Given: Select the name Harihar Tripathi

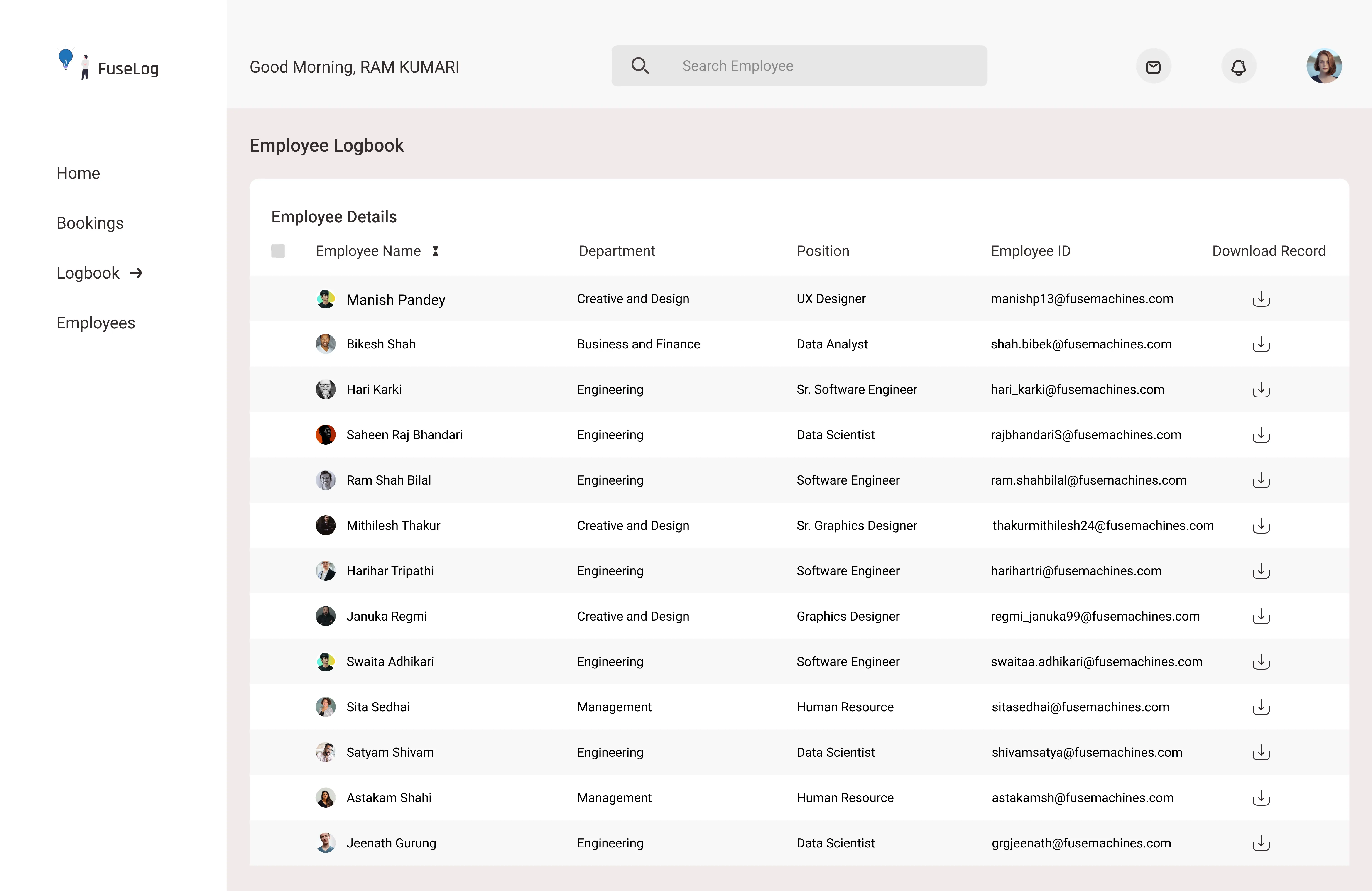Looking at the screenshot, I should pyautogui.click(x=390, y=571).
